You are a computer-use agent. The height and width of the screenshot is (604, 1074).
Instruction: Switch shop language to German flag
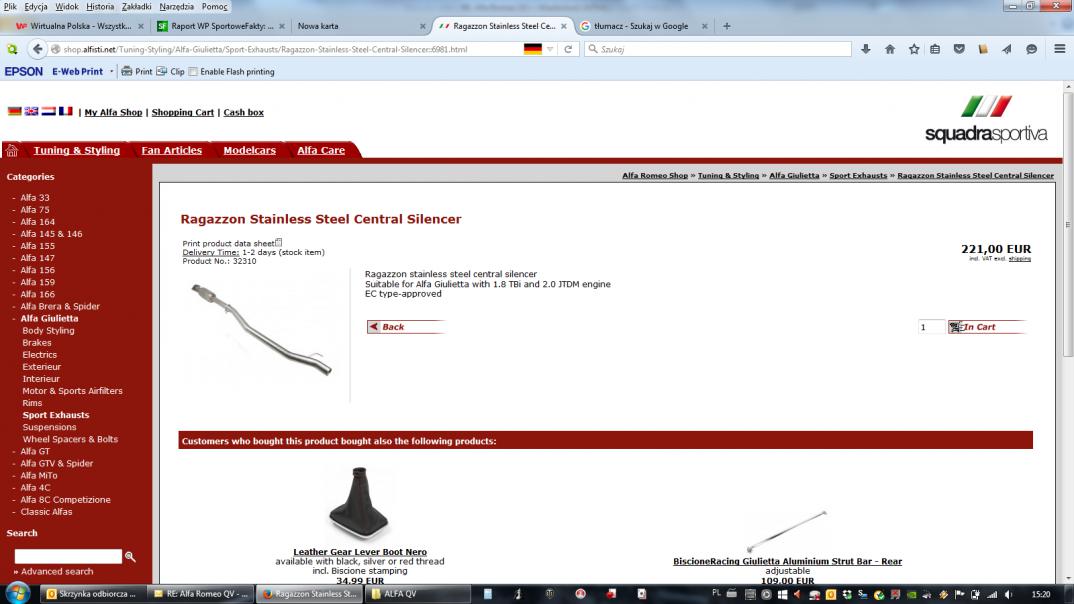tap(14, 111)
